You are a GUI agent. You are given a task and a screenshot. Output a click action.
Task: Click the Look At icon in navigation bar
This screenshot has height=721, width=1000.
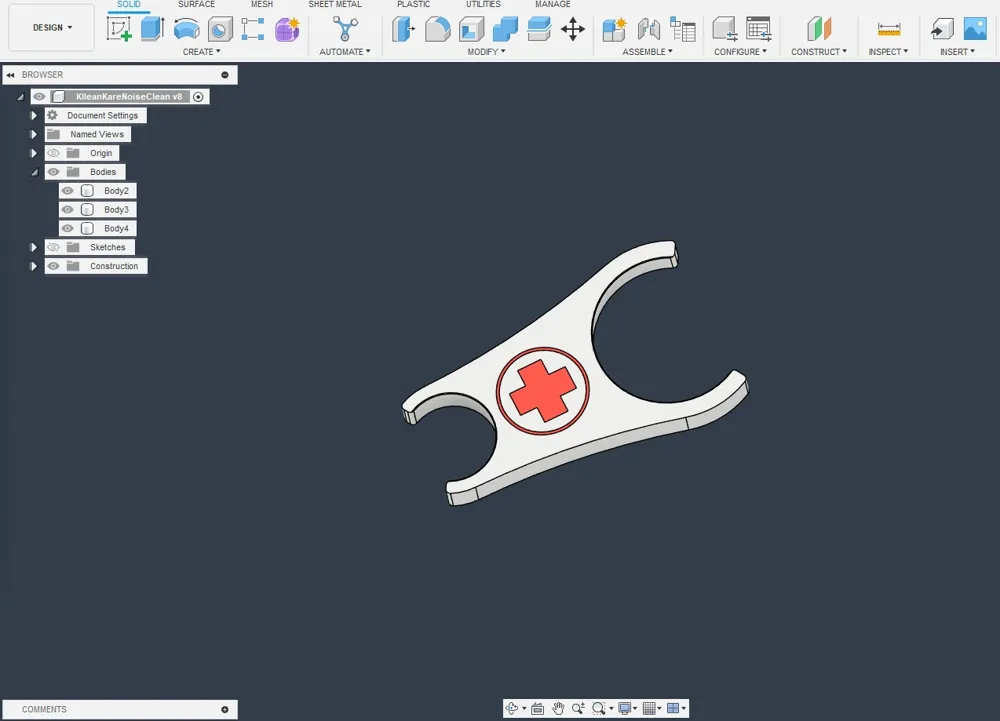(x=538, y=708)
